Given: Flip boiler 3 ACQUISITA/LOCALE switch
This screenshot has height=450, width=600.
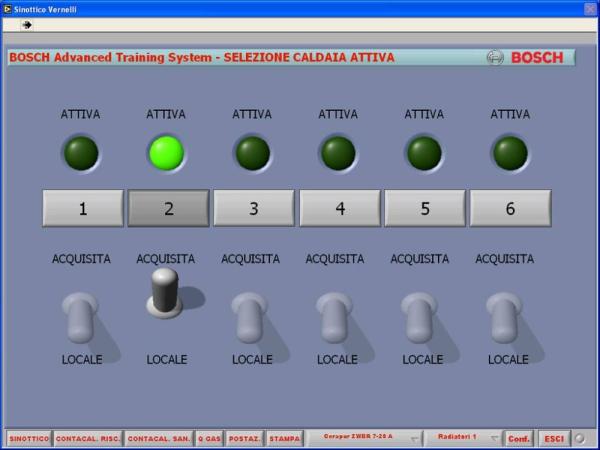Looking at the screenshot, I should [249, 318].
